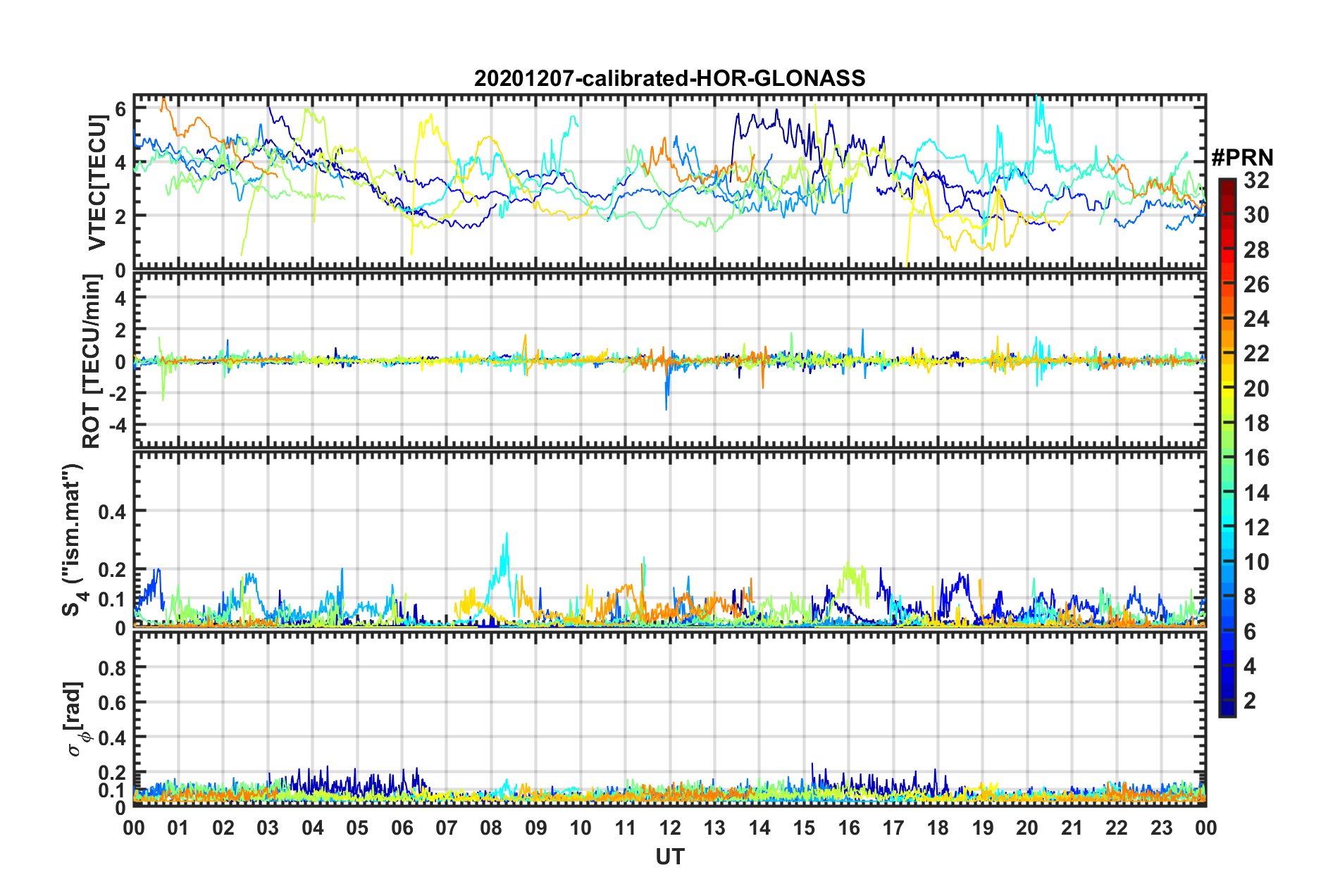Click x-axis hour tick label "09"
The image size is (1340, 896).
536,828
